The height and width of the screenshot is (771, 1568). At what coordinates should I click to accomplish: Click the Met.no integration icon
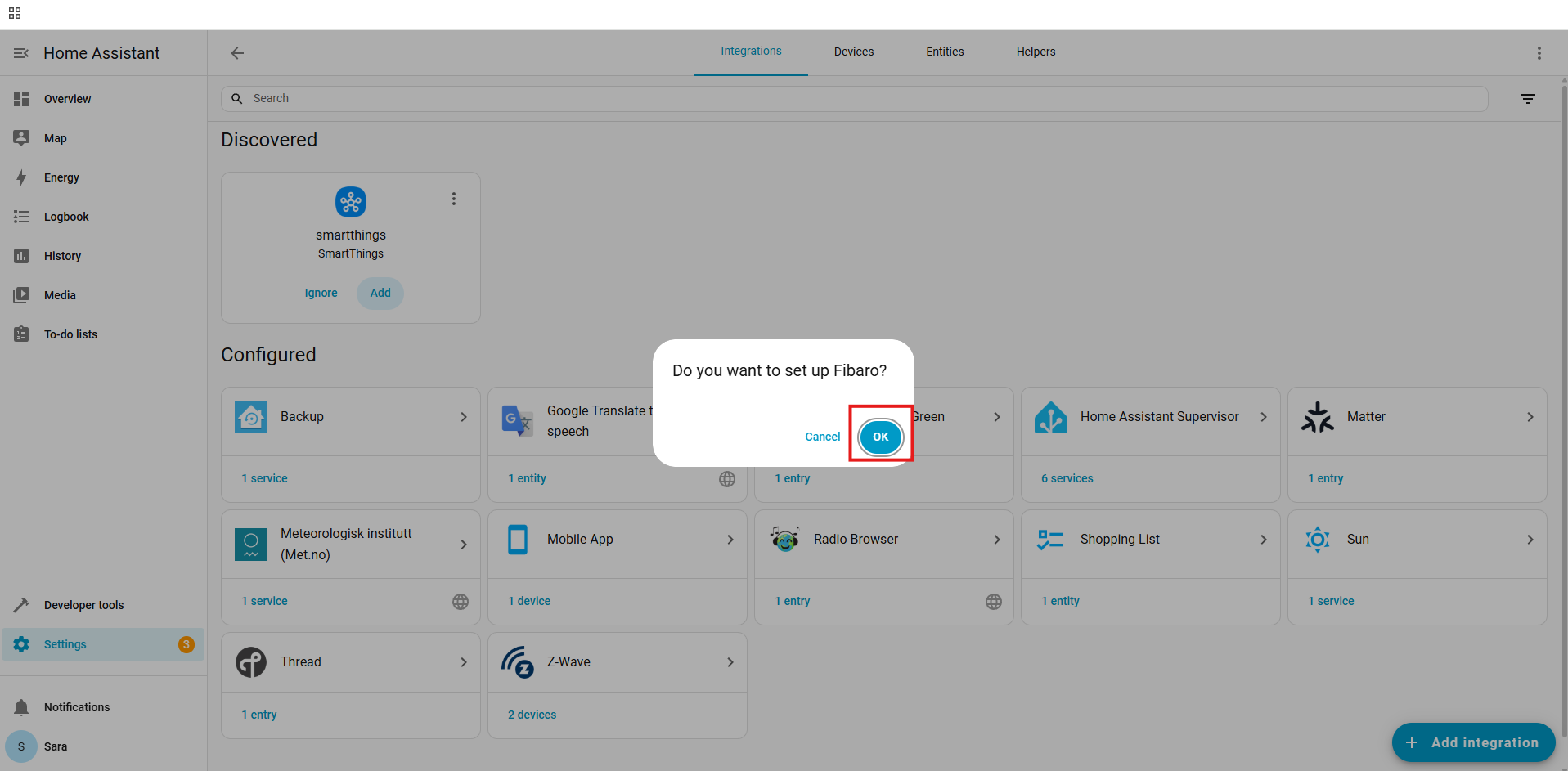point(251,545)
